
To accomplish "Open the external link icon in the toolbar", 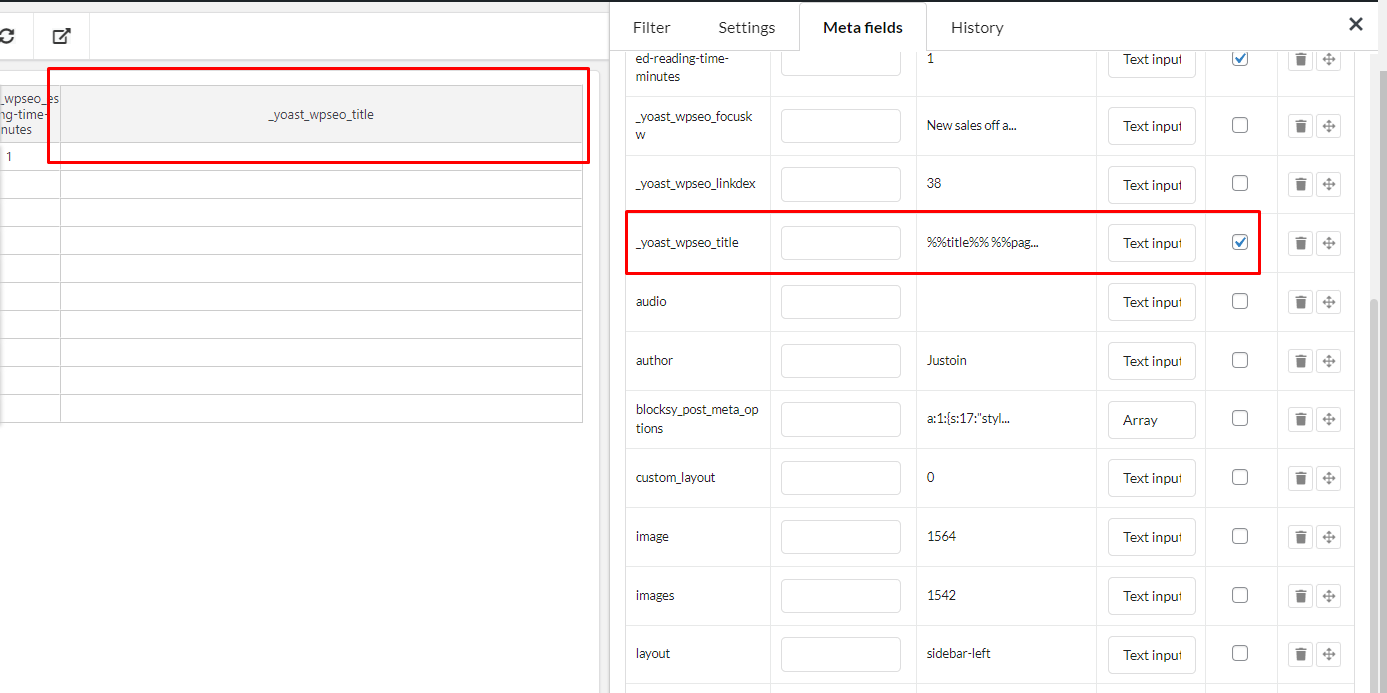I will [62, 36].
